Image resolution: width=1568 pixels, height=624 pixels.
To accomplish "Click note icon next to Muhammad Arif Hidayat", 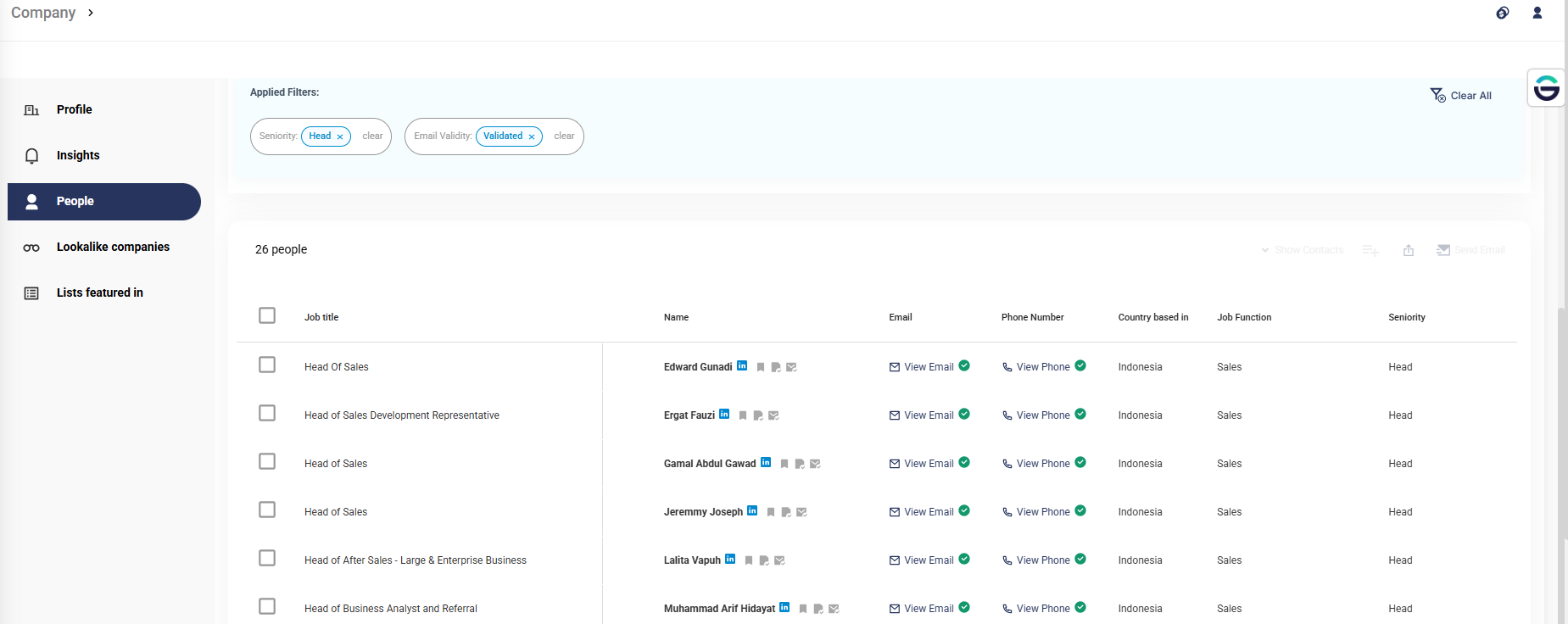I will [818, 609].
